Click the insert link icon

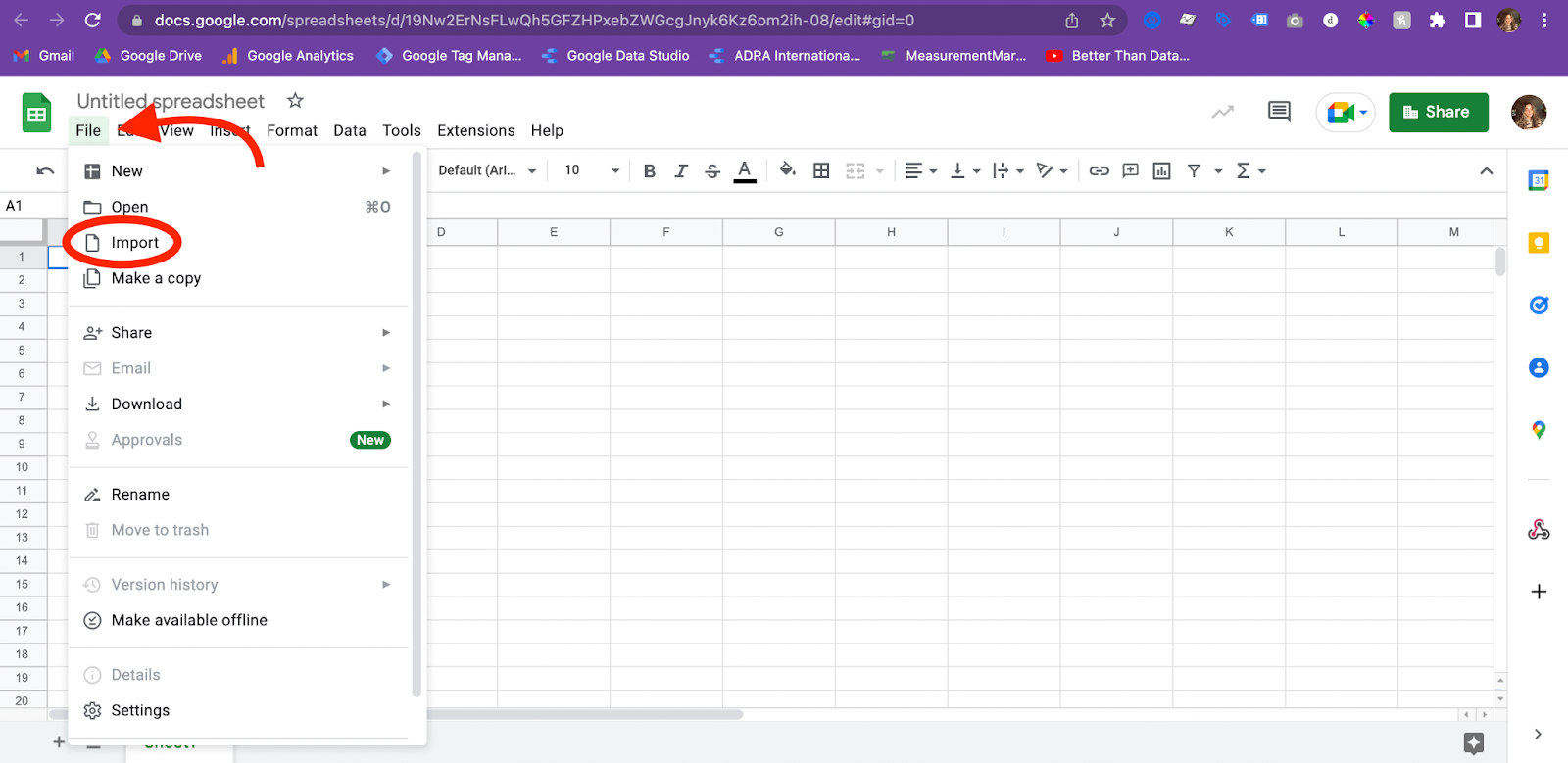pyautogui.click(x=1100, y=170)
